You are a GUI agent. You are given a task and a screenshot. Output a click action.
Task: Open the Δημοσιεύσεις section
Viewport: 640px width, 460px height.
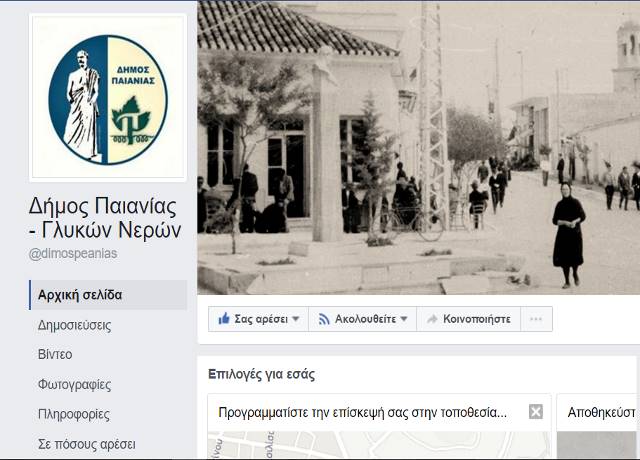click(x=74, y=325)
